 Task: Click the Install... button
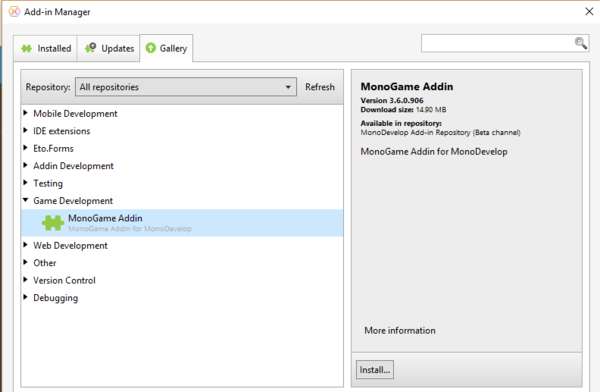pyautogui.click(x=375, y=370)
